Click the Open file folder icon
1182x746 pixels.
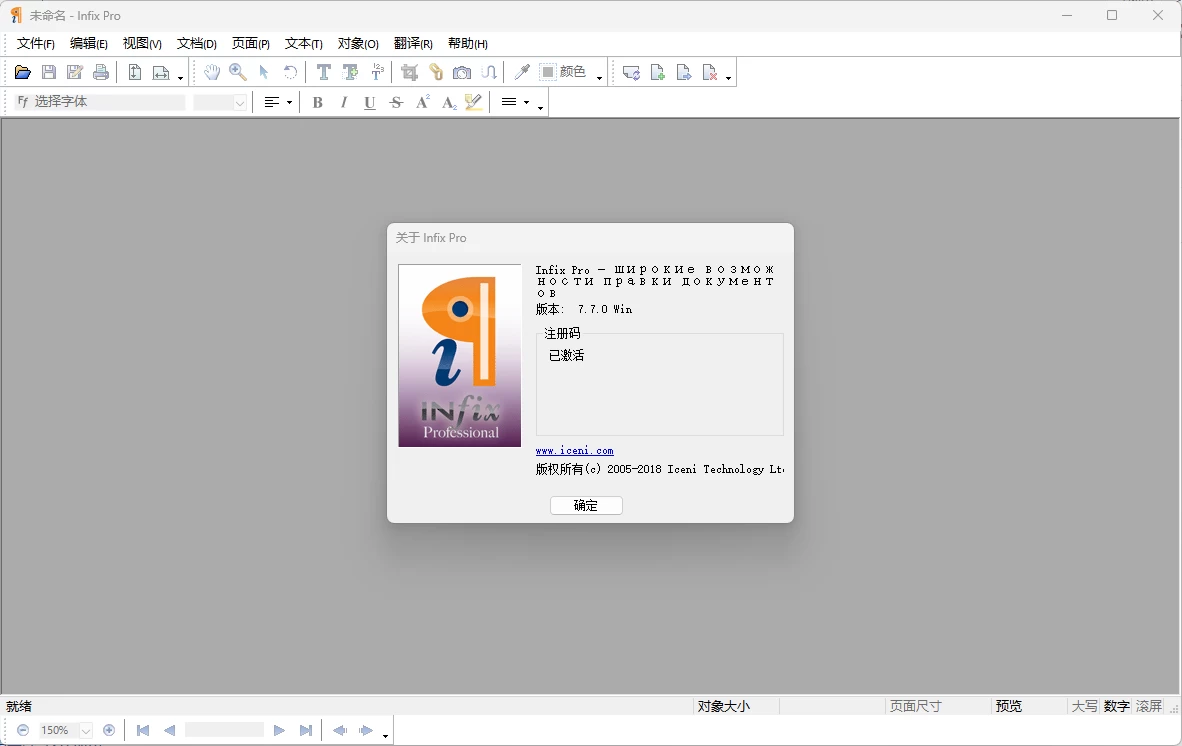click(22, 72)
